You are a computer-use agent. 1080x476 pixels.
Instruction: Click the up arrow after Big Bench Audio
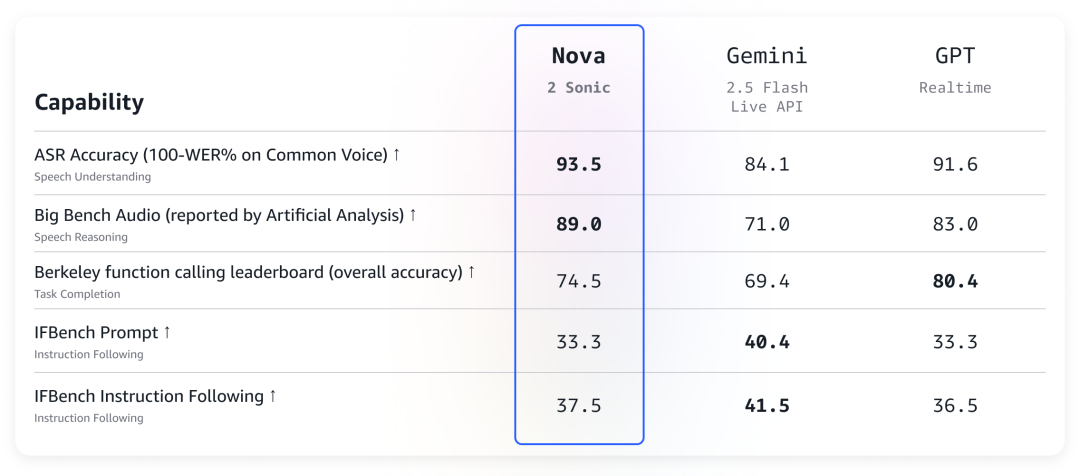413,216
